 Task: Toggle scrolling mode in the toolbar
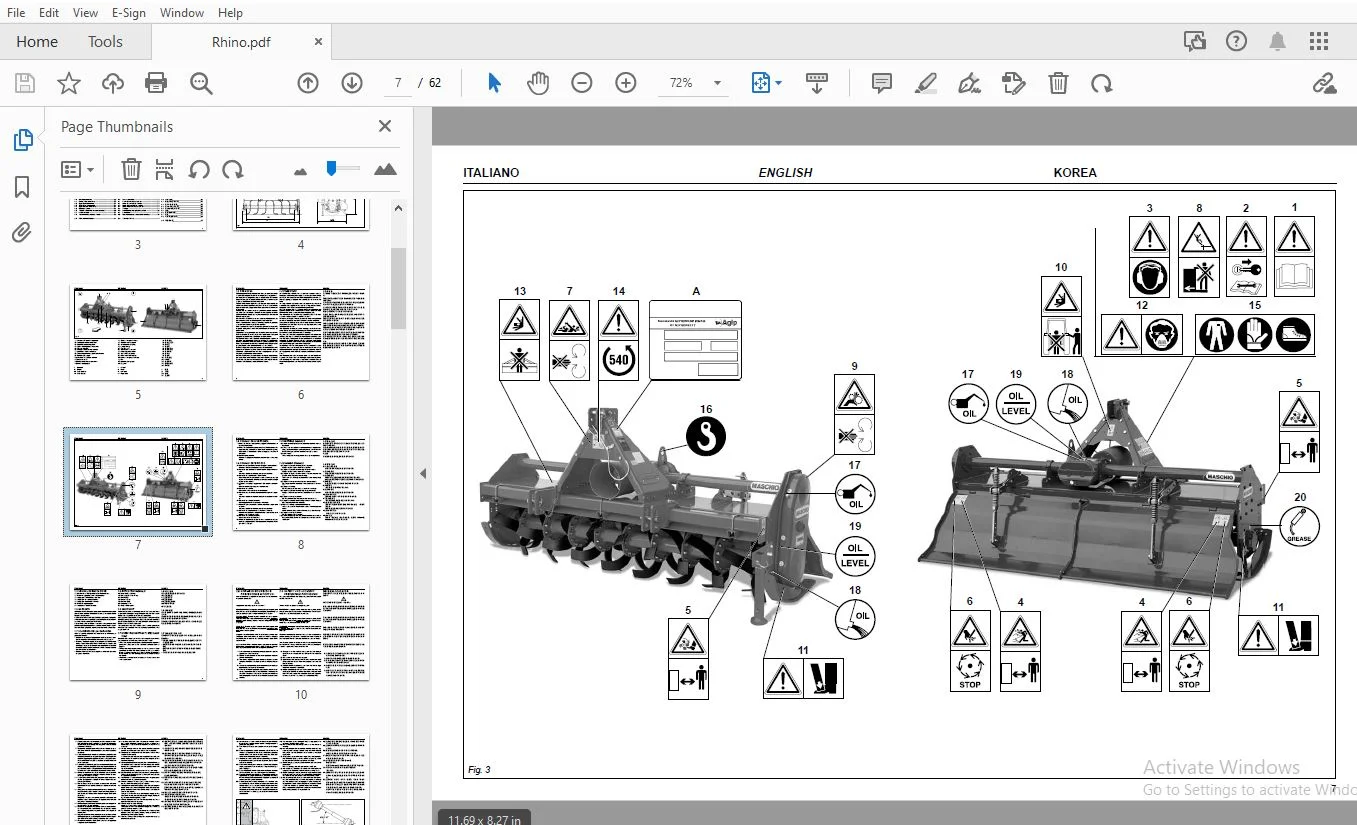click(x=817, y=83)
